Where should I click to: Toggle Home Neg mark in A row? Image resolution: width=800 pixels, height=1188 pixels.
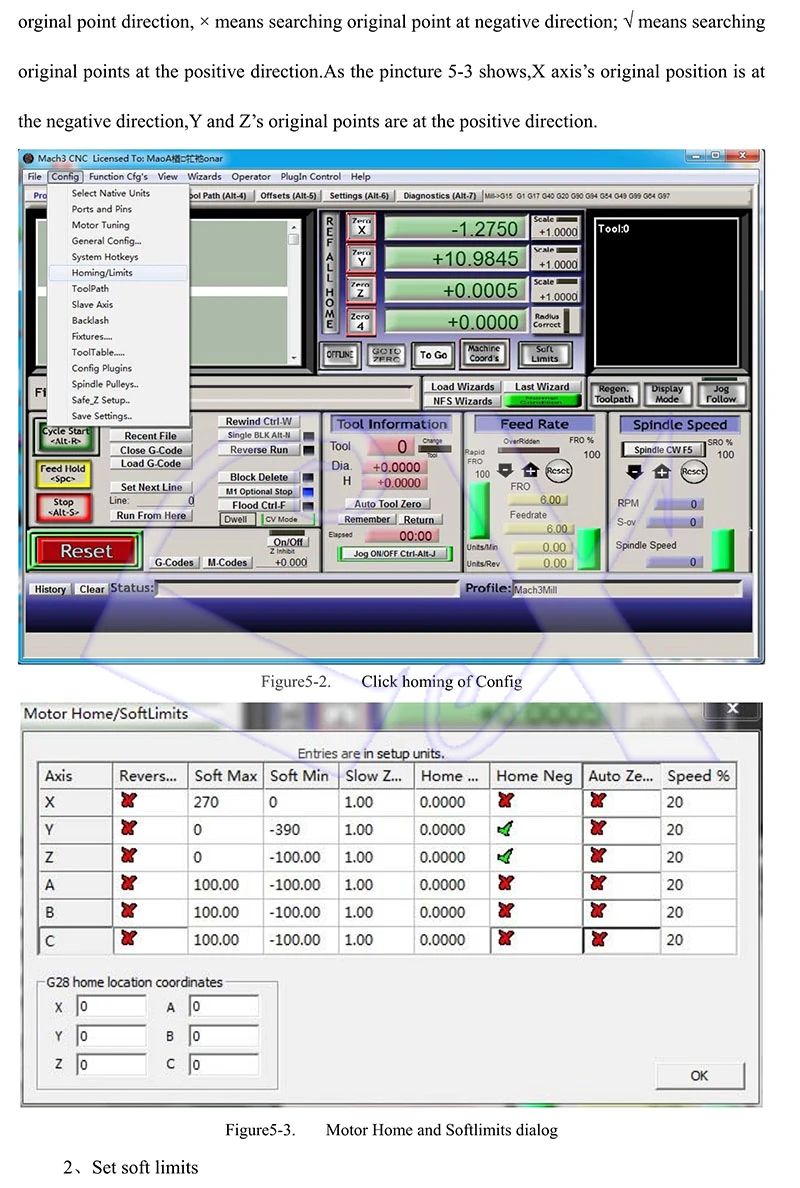(505, 883)
